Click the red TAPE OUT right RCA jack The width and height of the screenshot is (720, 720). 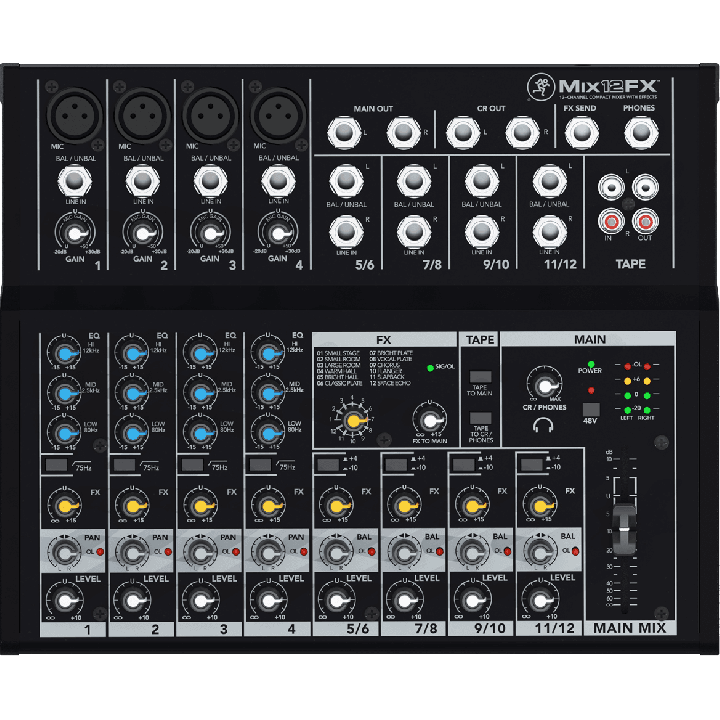click(645, 222)
